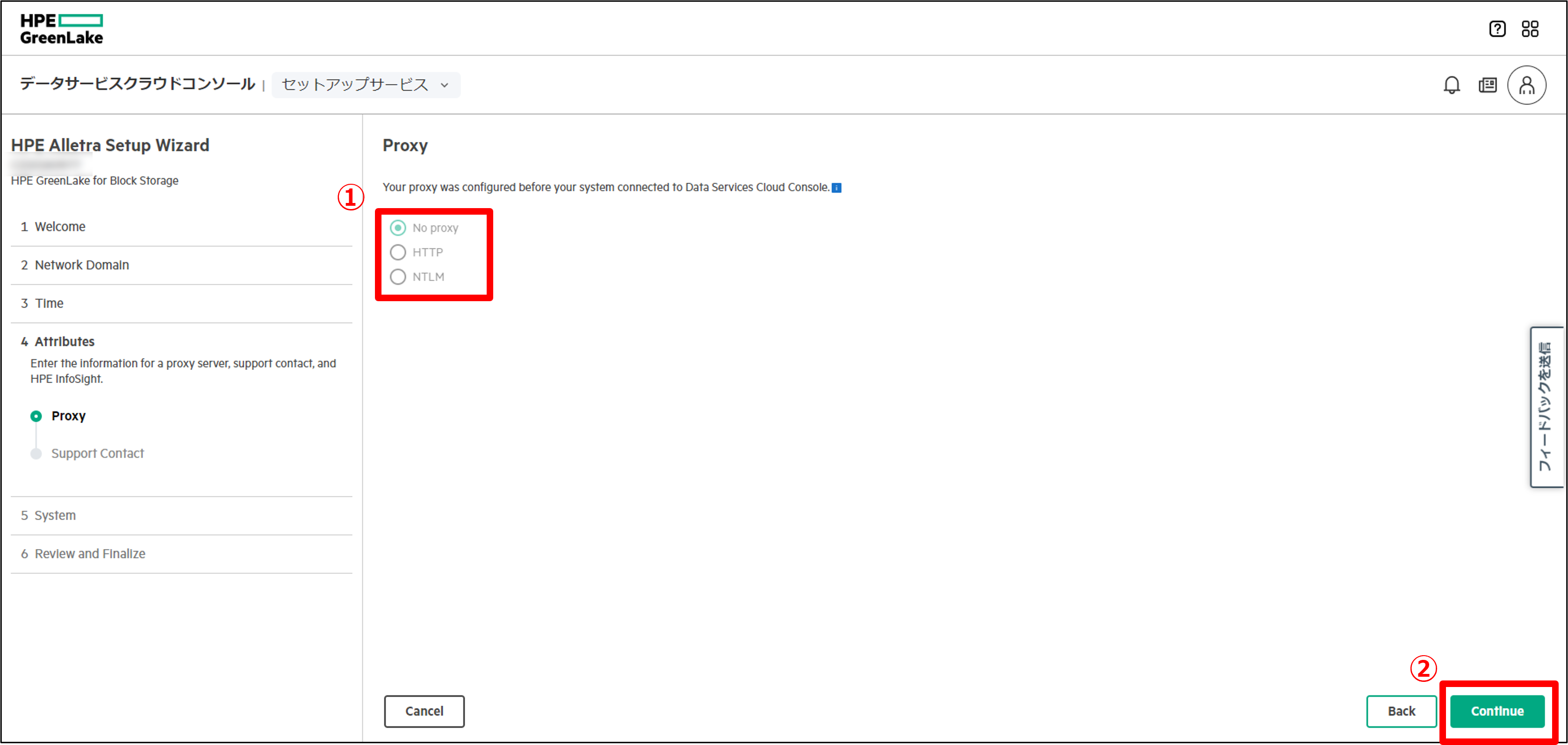1568x745 pixels.
Task: Open the help question mark icon
Action: 1497,29
